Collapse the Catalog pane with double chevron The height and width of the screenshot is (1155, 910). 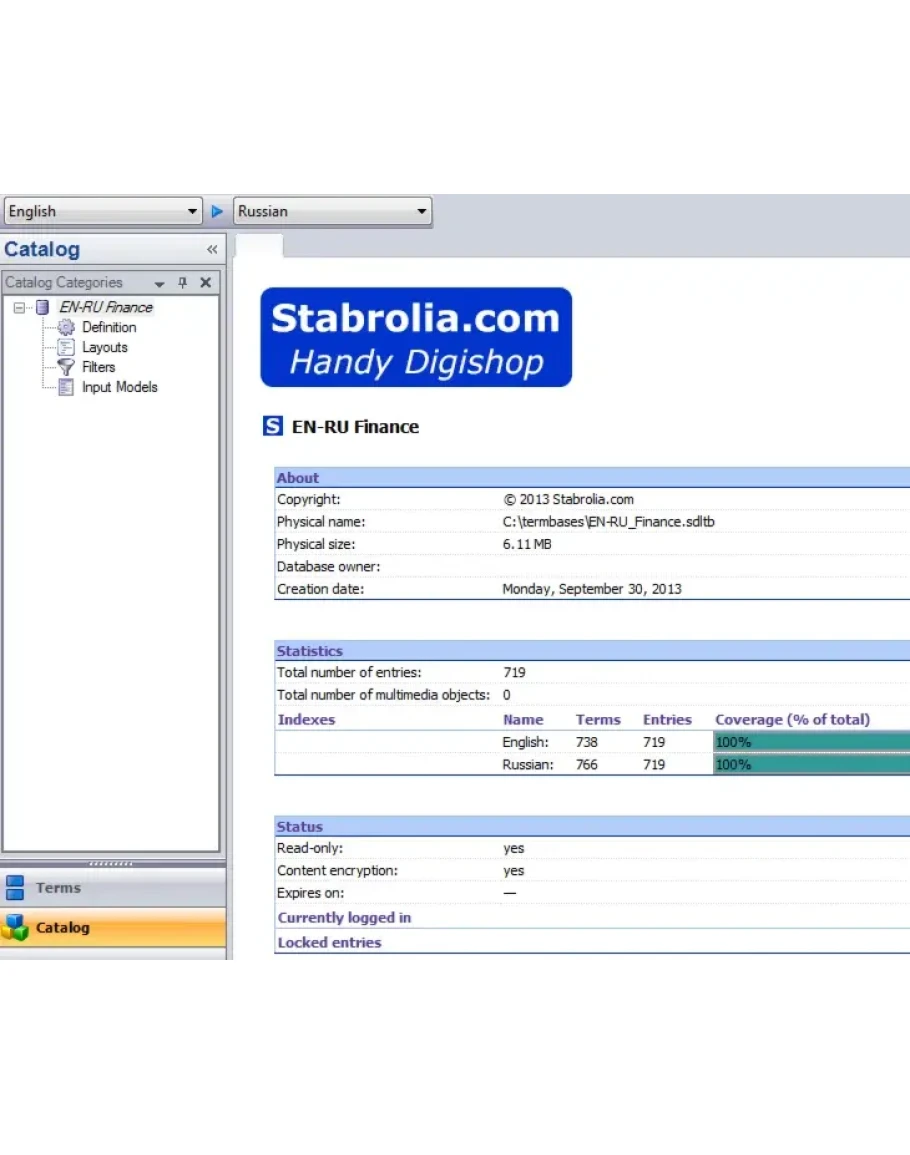tap(212, 250)
